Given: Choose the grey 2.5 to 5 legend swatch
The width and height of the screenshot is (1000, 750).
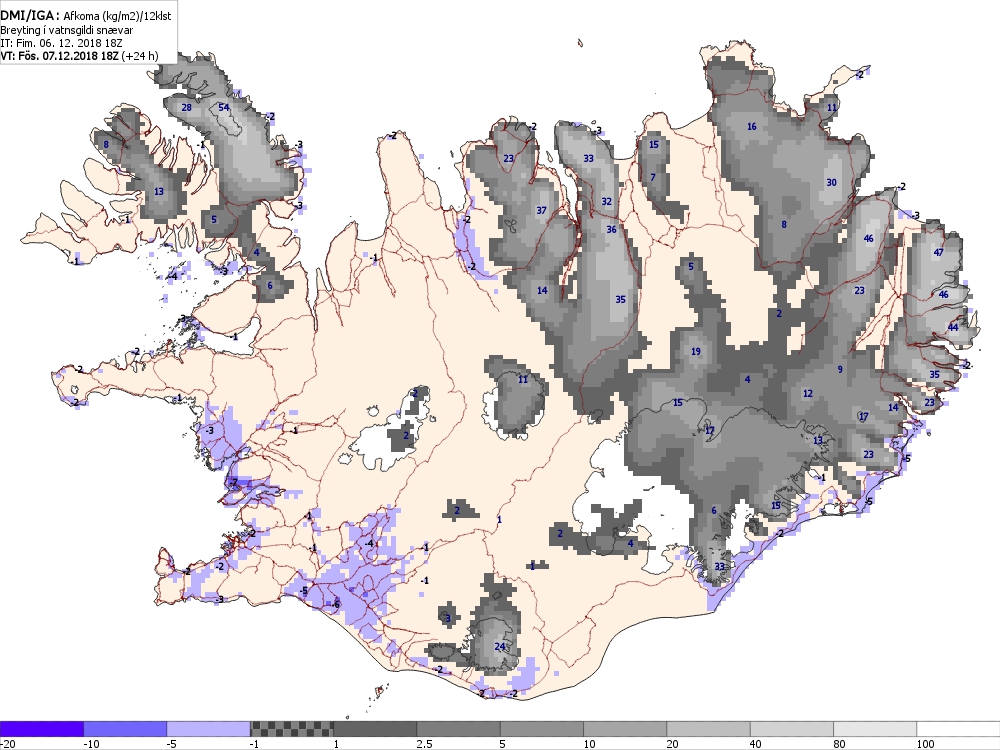Looking at the screenshot, I should [459, 729].
